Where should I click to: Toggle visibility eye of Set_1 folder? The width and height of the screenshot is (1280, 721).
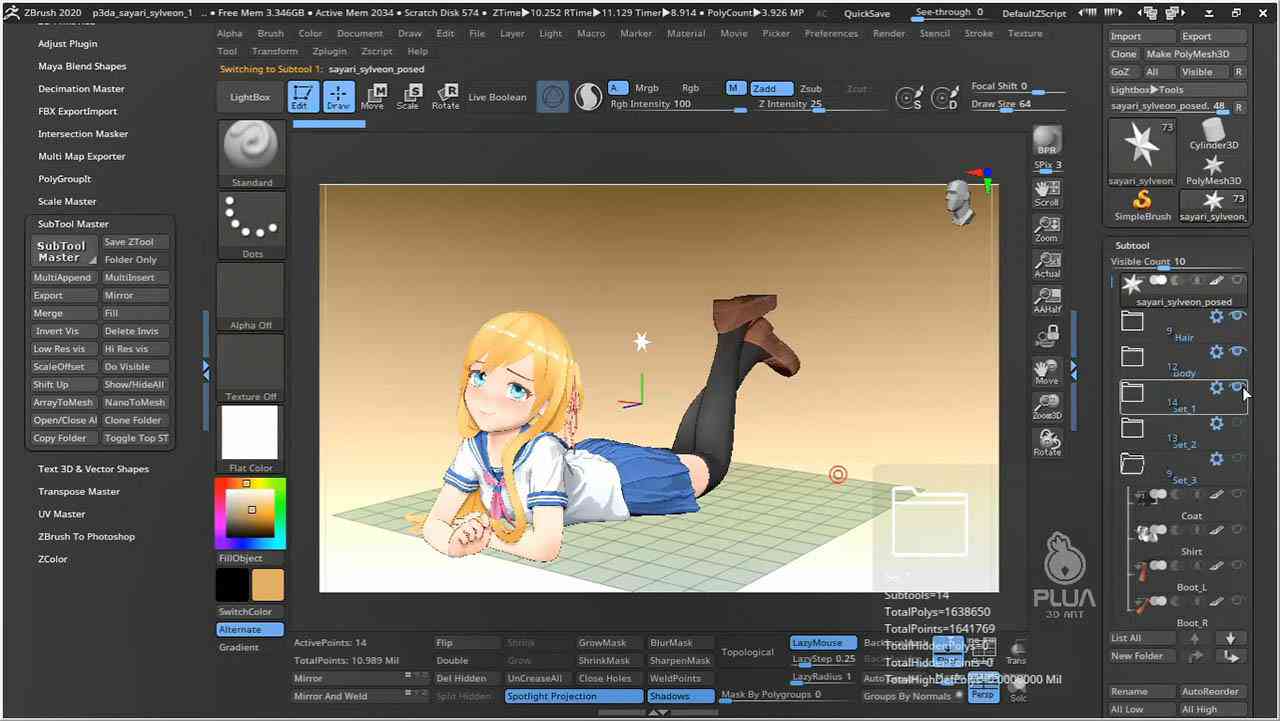(1237, 387)
